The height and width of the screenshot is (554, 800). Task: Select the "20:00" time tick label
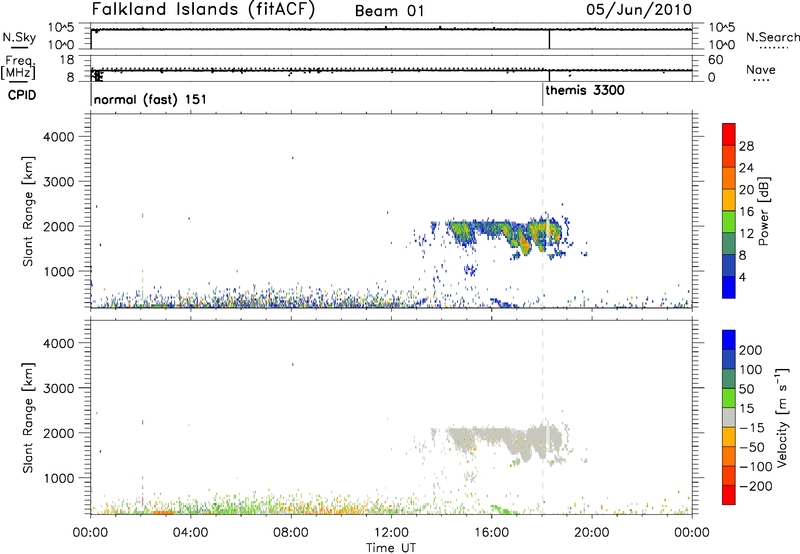click(x=592, y=533)
